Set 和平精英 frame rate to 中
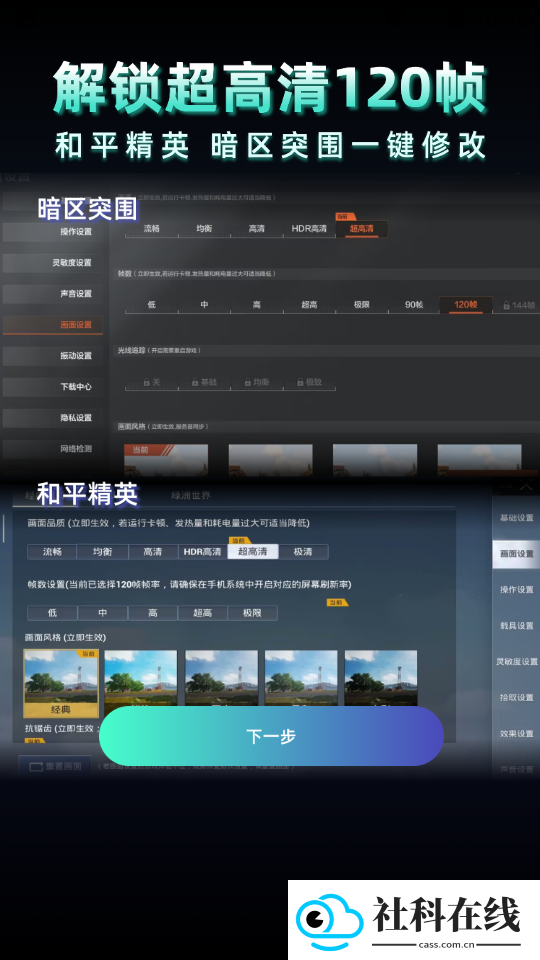Viewport: 540px width, 960px height. 102,613
